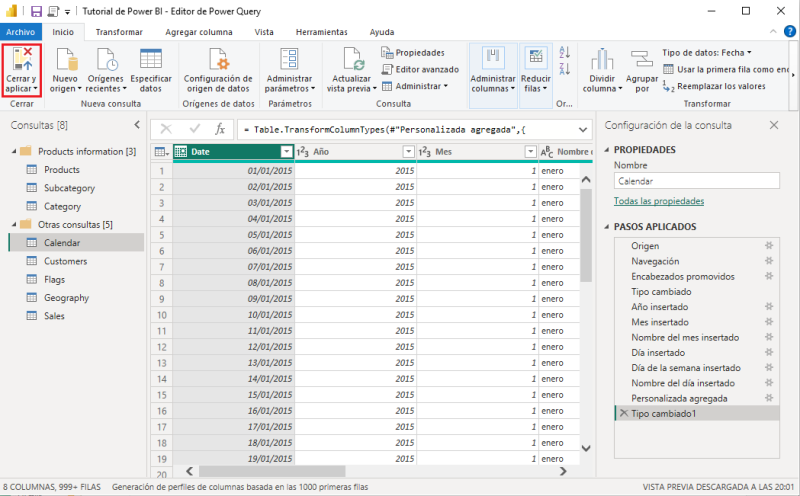This screenshot has width=800, height=496.
Task: Open gear for Personalizada agregada step
Action: [x=769, y=398]
